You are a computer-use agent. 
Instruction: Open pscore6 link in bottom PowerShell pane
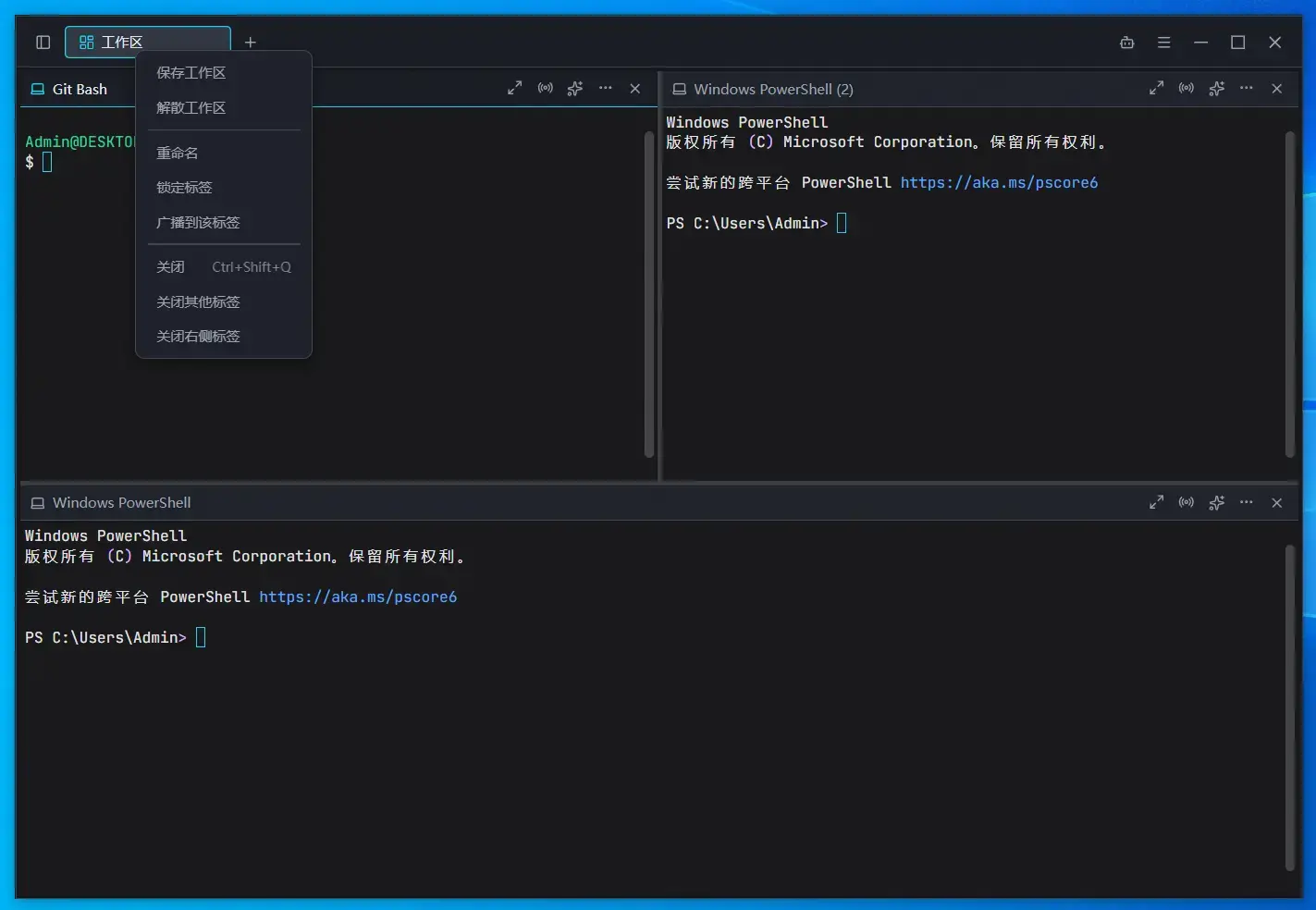pos(358,597)
